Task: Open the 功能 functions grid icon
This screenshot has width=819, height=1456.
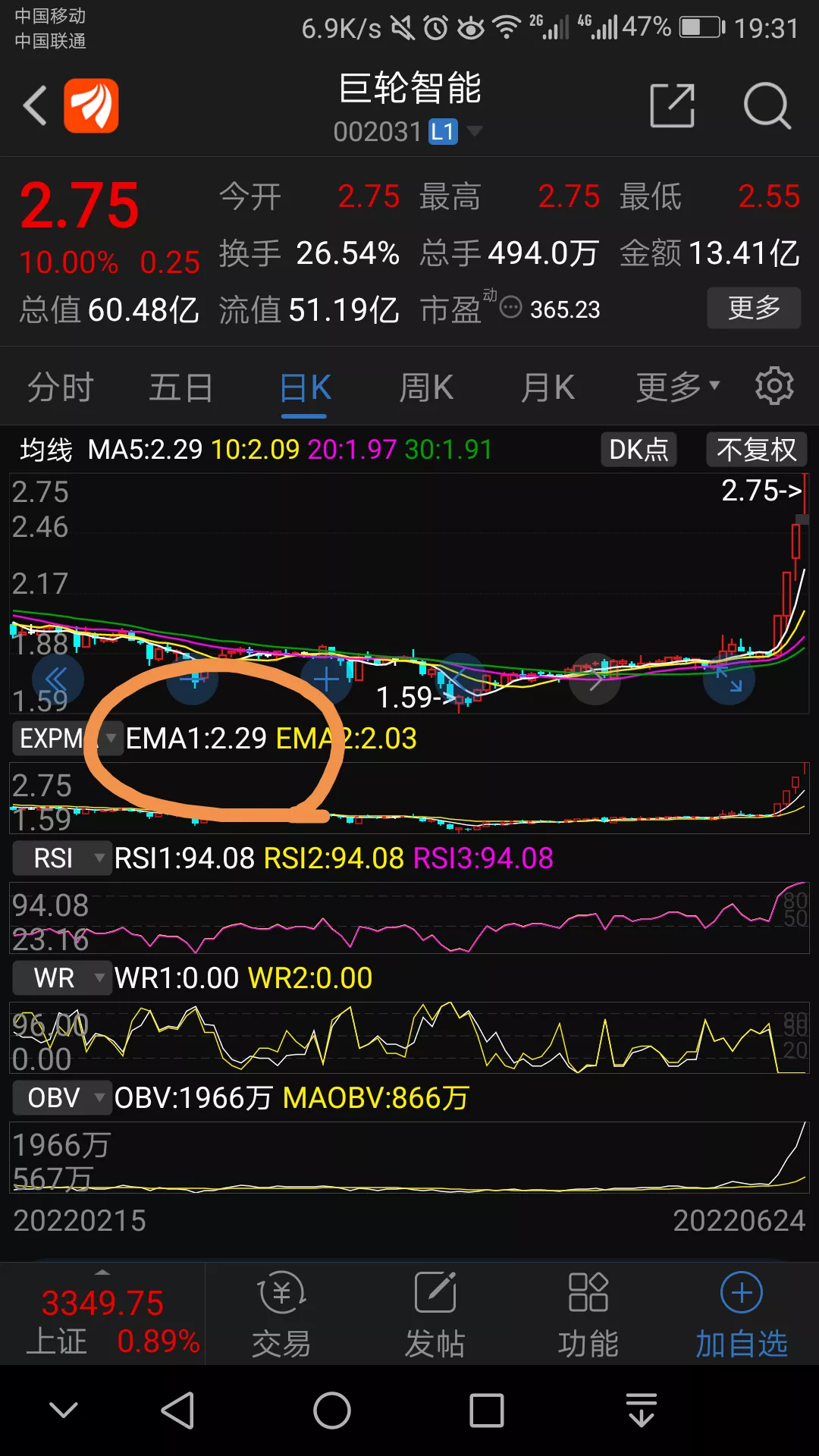Action: (x=588, y=1315)
